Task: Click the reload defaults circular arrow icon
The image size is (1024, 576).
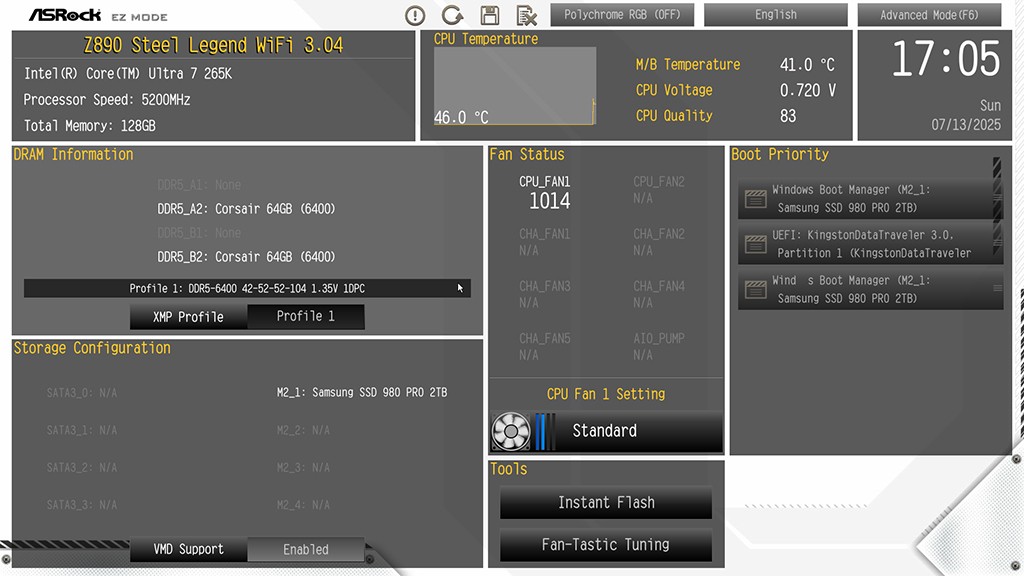Action: click(452, 15)
